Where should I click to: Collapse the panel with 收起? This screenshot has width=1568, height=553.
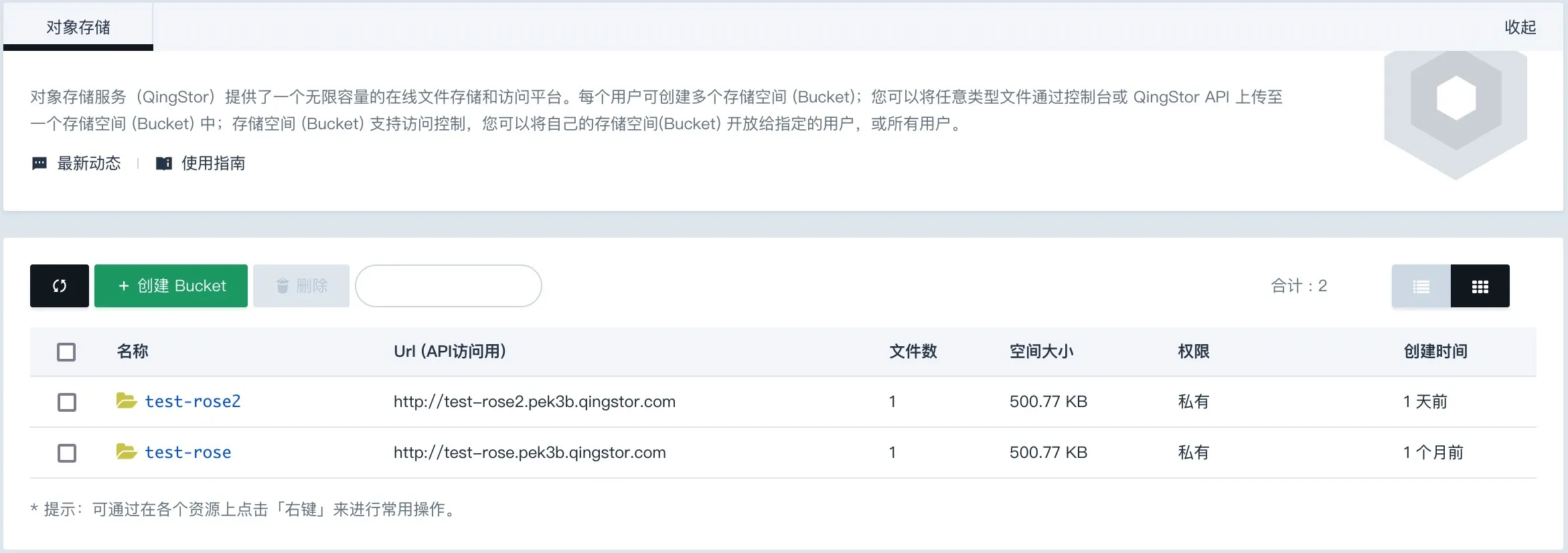click(1520, 27)
